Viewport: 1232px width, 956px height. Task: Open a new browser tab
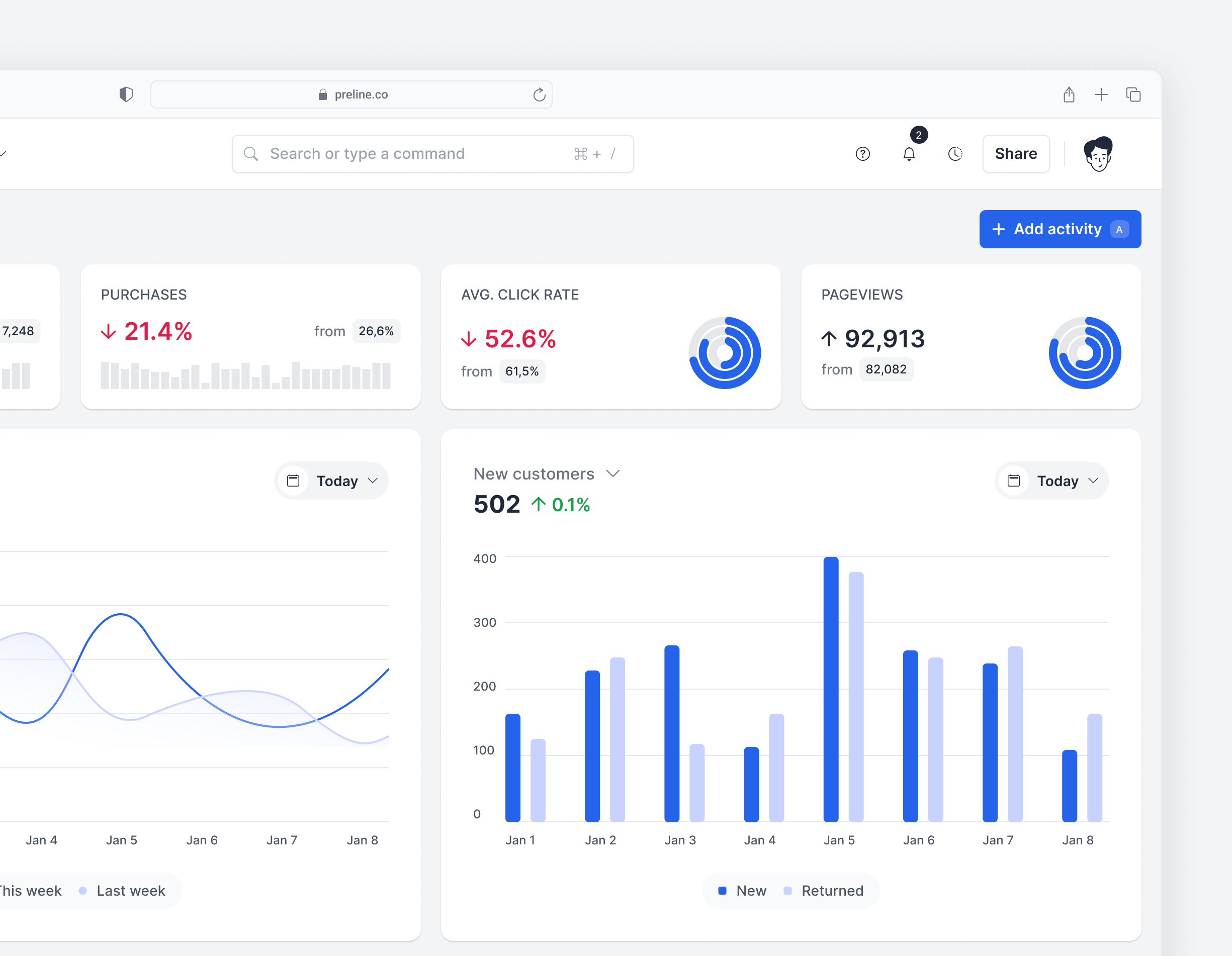pos(1101,94)
